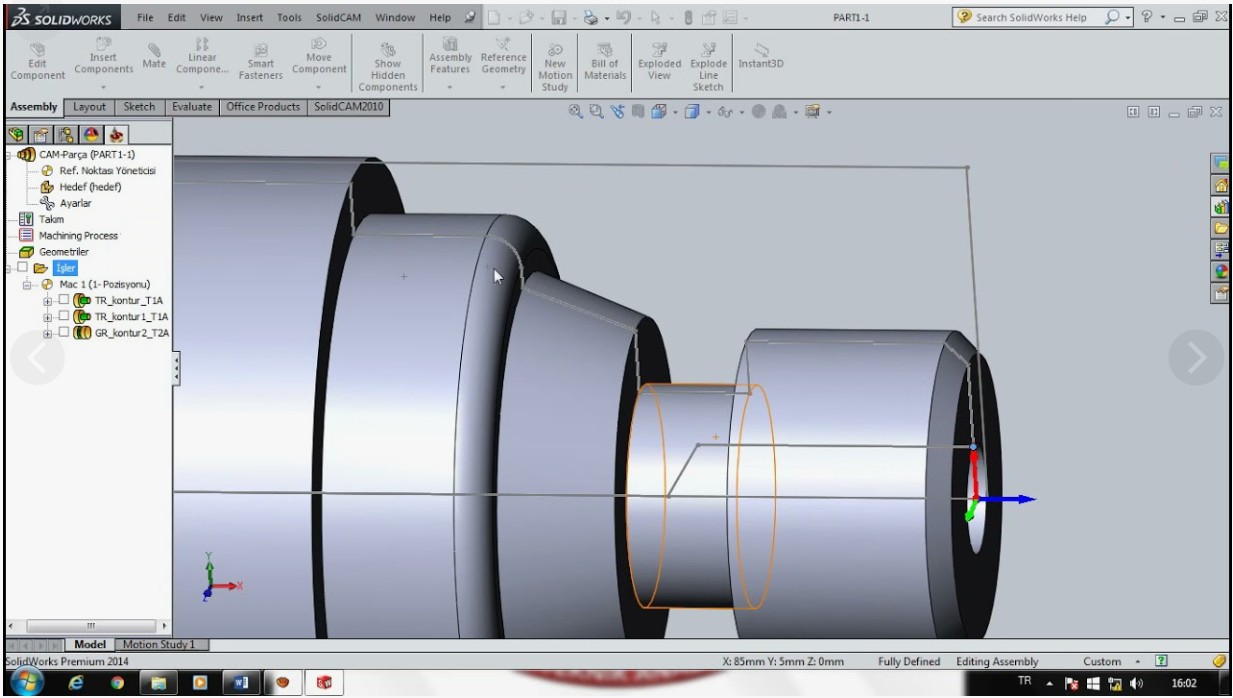Collapse the Mac 1 (1- Pozisyonu) node
The width and height of the screenshot is (1233, 698).
(27, 284)
